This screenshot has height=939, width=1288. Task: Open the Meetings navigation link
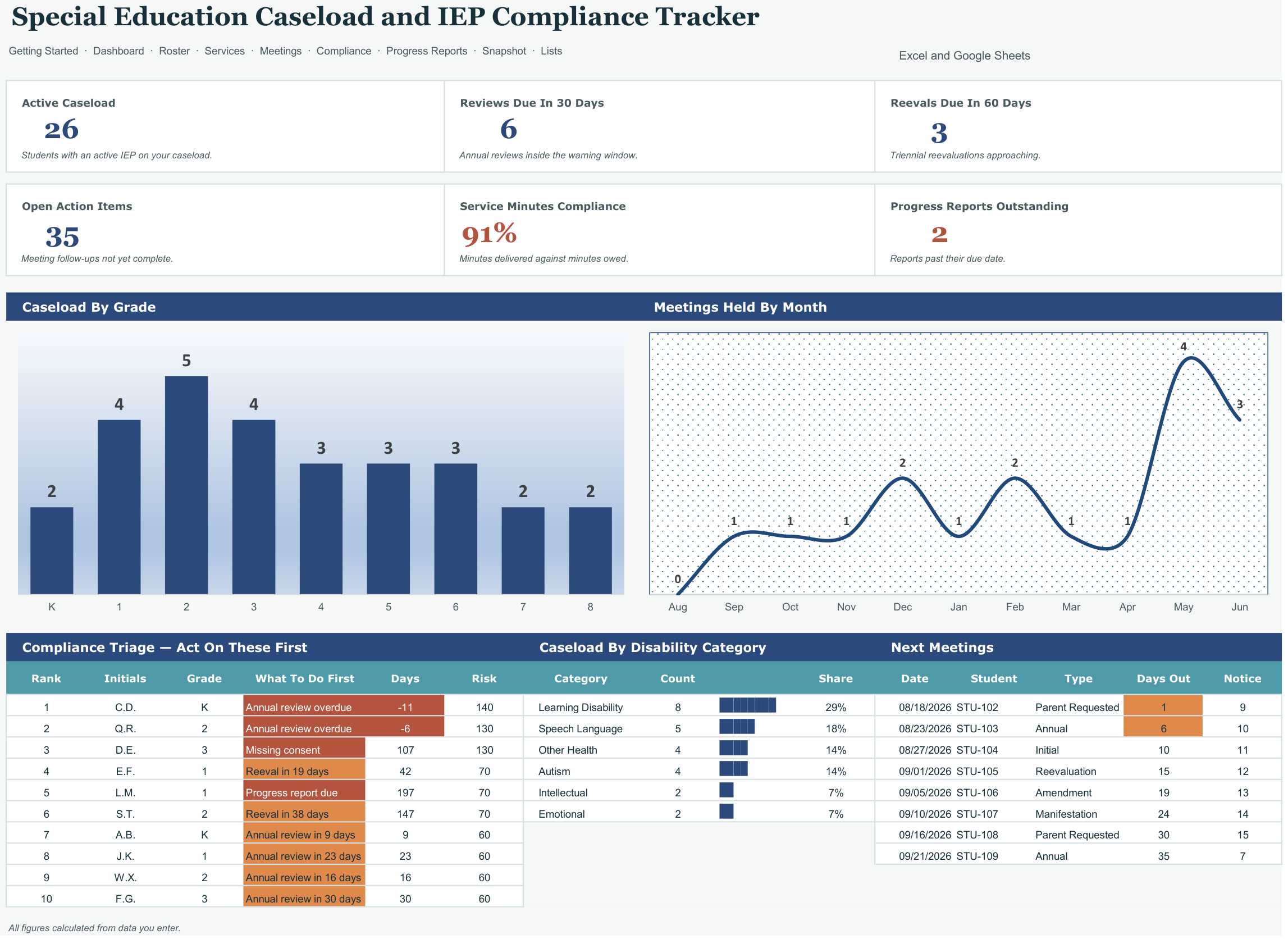(281, 51)
